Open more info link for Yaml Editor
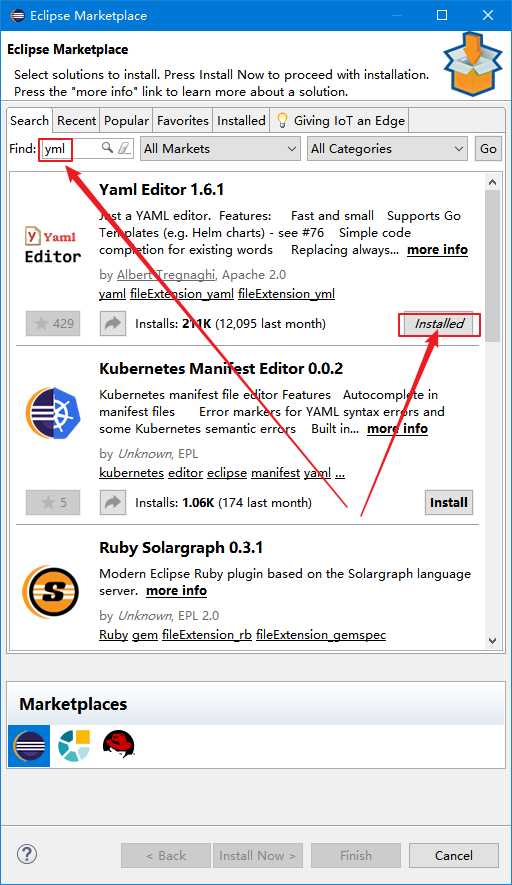512x885 pixels. point(437,249)
